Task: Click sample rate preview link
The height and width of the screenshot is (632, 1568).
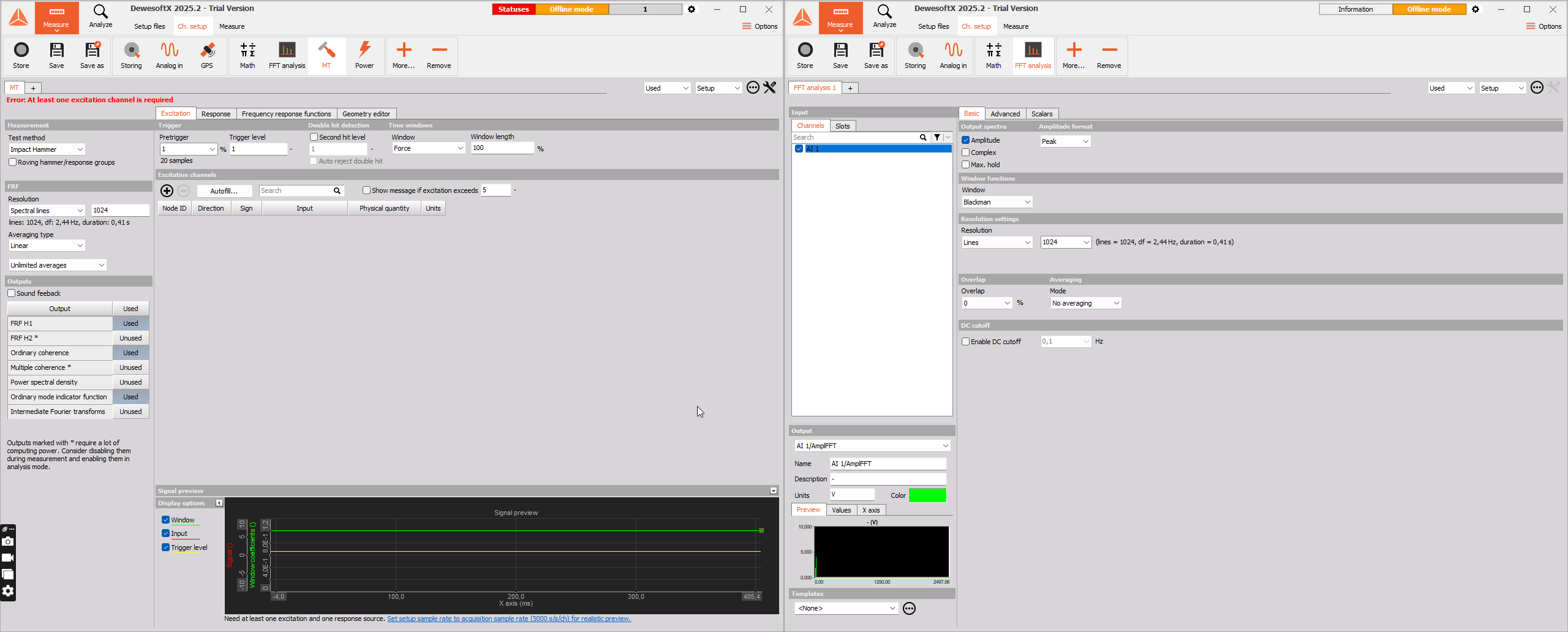Action: [509, 619]
